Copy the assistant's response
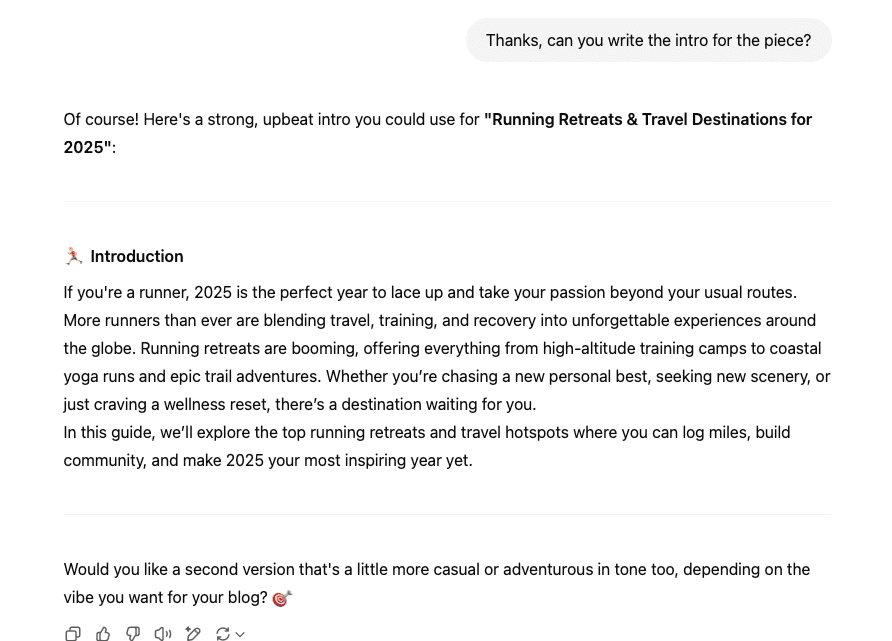 click(x=73, y=634)
